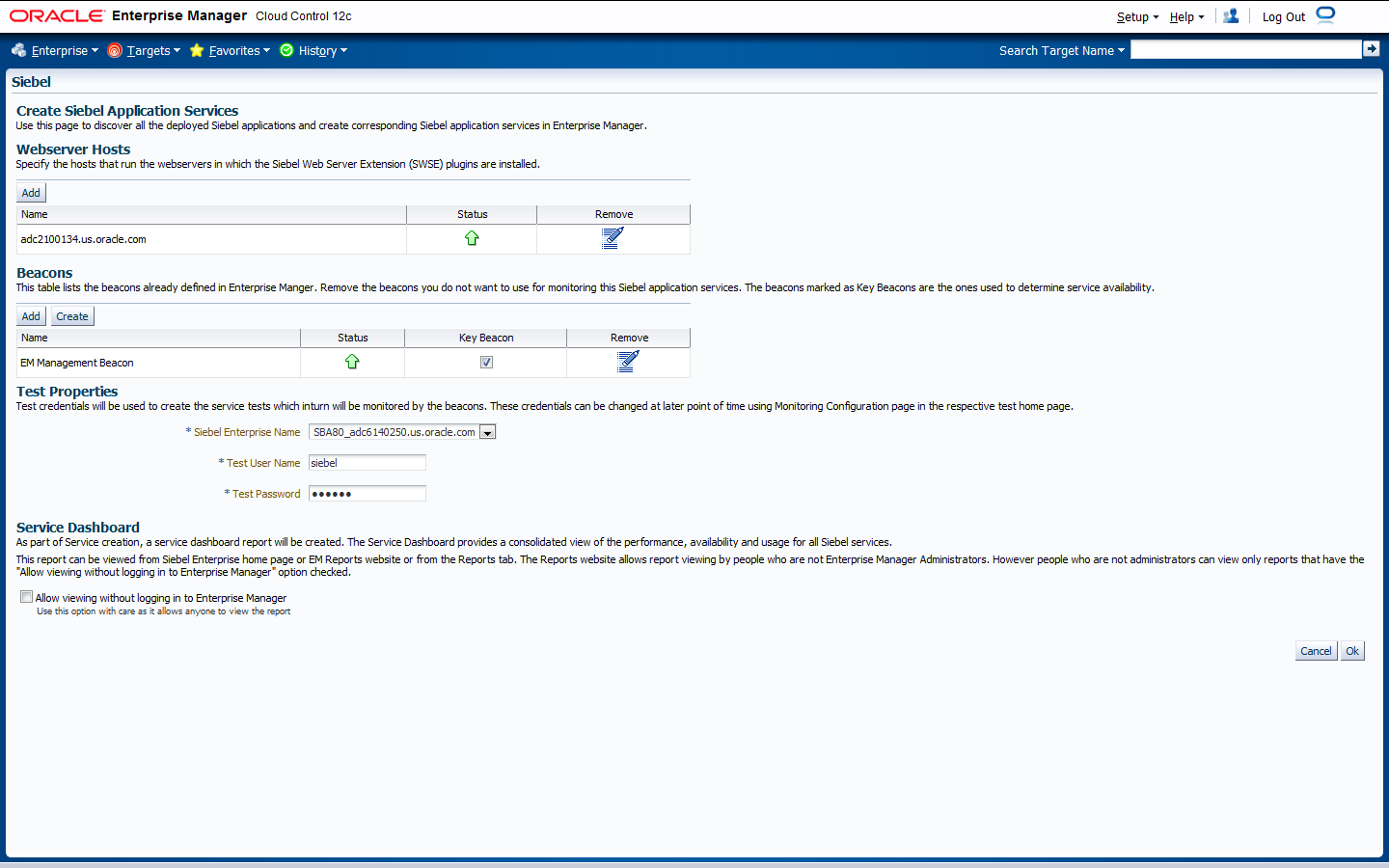Click Add under Beacons
Viewport: 1389px width, 868px height.
[x=31, y=316]
